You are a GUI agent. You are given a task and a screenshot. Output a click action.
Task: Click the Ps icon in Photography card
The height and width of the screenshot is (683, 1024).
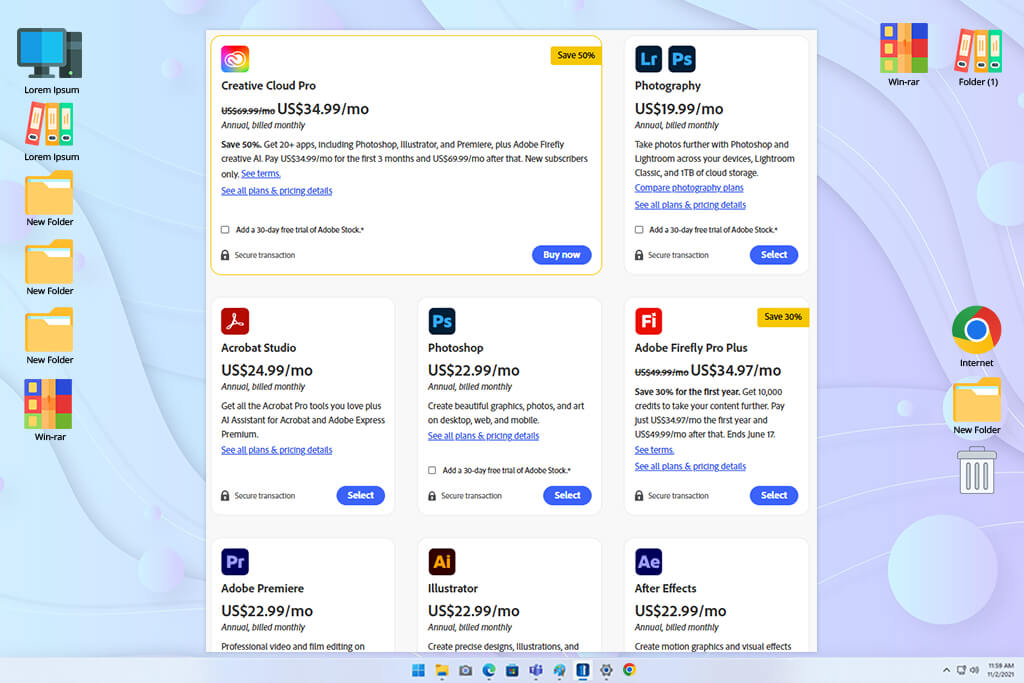click(682, 59)
